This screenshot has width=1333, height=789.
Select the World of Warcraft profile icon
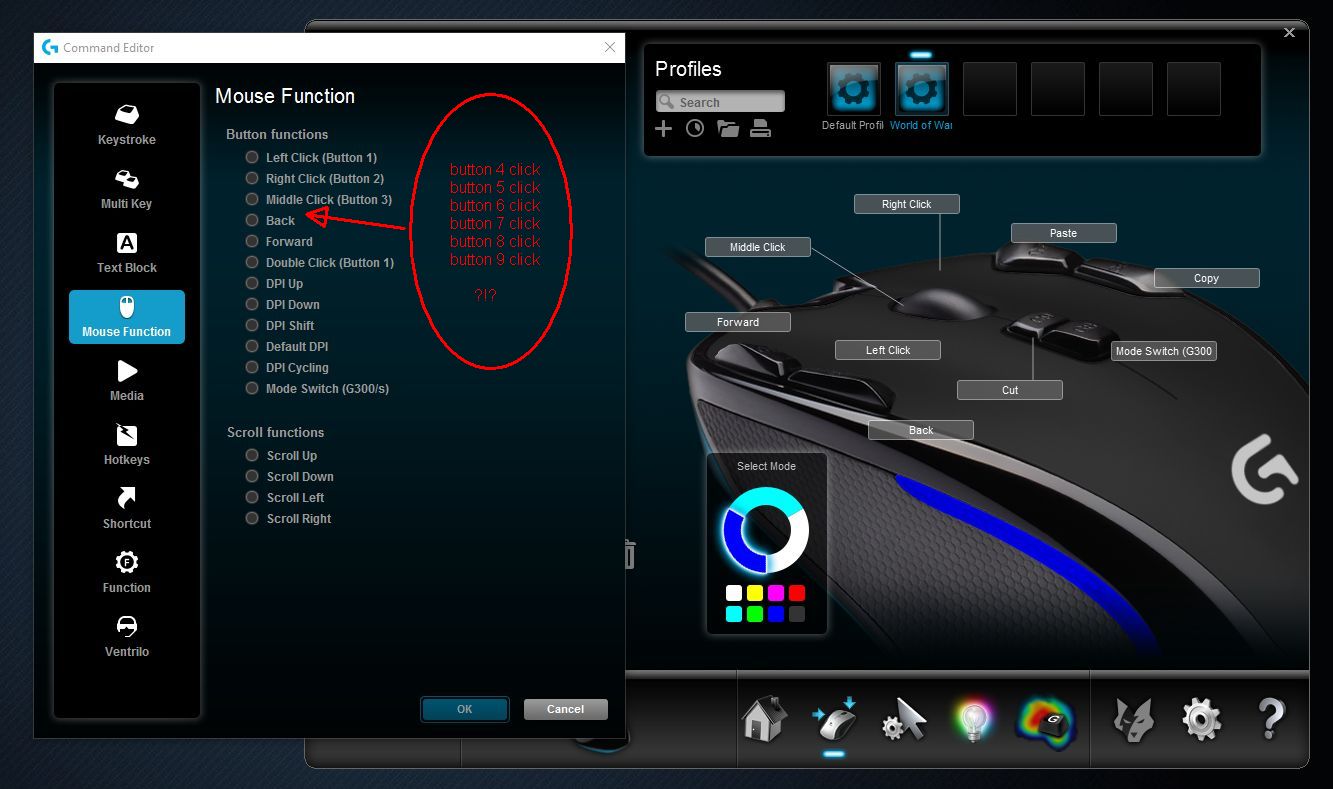922,89
